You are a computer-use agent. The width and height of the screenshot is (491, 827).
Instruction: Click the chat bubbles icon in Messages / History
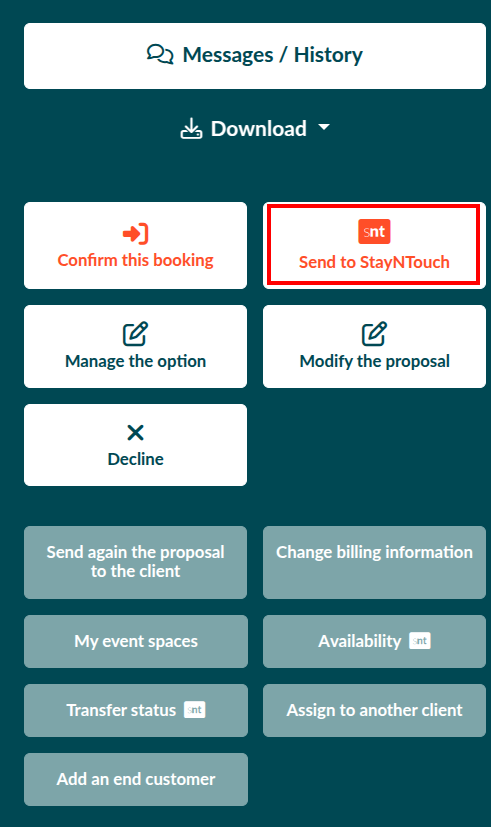point(160,54)
